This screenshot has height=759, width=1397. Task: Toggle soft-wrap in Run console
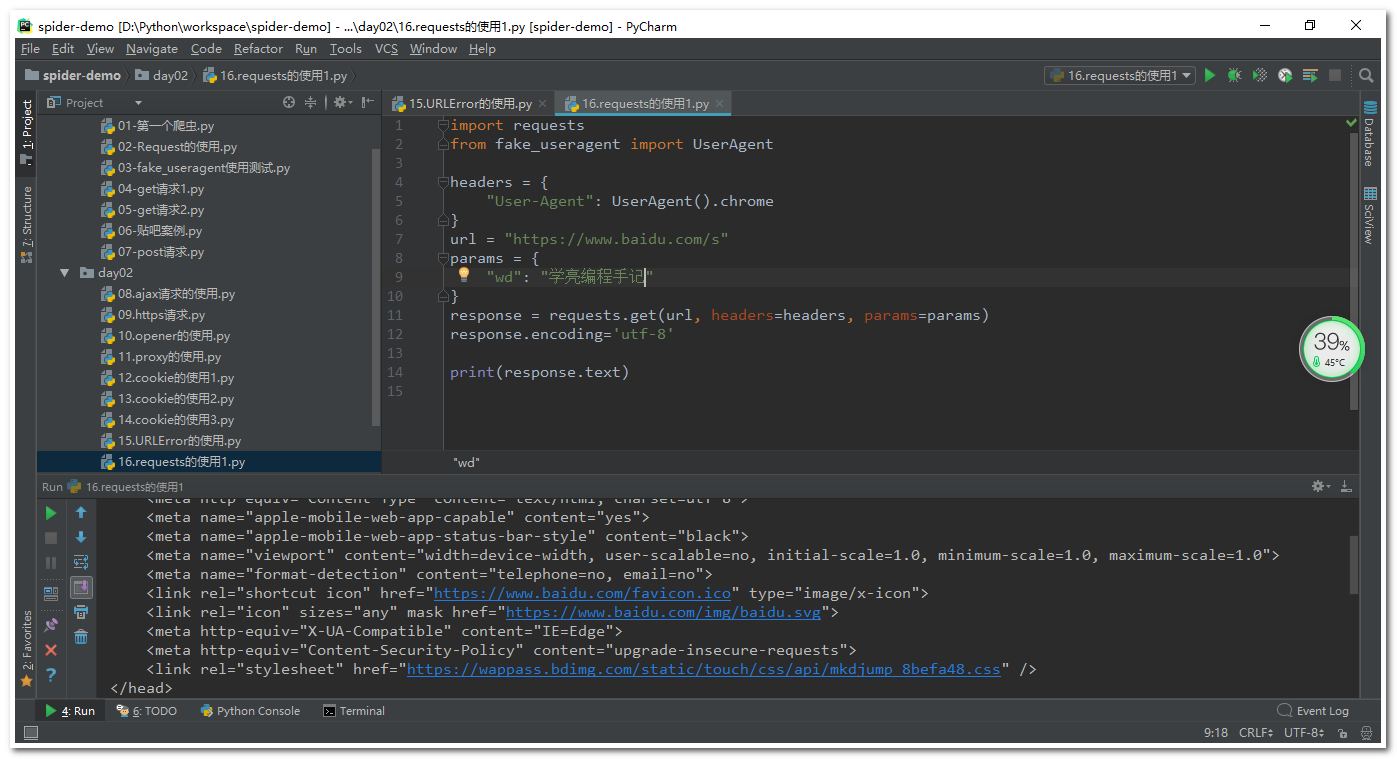81,562
